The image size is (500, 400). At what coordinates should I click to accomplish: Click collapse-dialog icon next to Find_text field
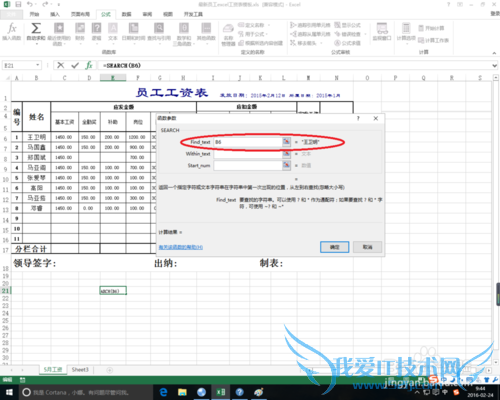(x=286, y=142)
